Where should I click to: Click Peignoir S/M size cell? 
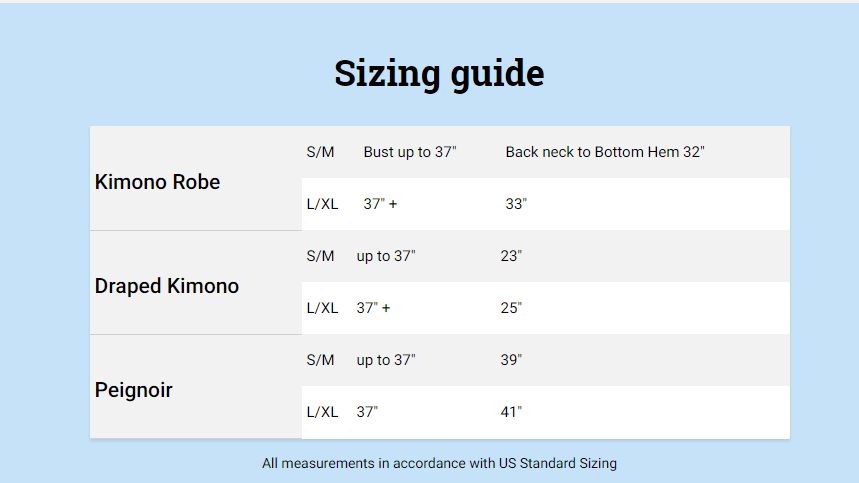(320, 360)
